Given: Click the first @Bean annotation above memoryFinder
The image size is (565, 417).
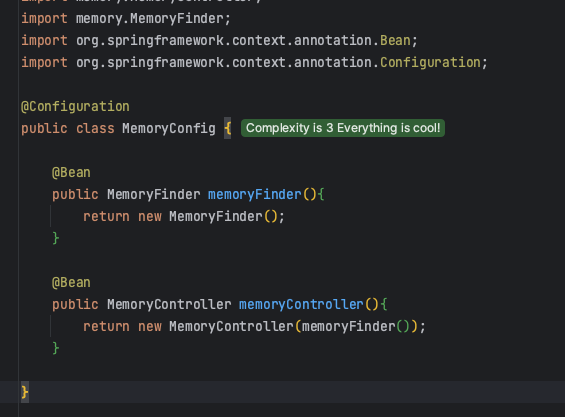Looking at the screenshot, I should 71,173.
